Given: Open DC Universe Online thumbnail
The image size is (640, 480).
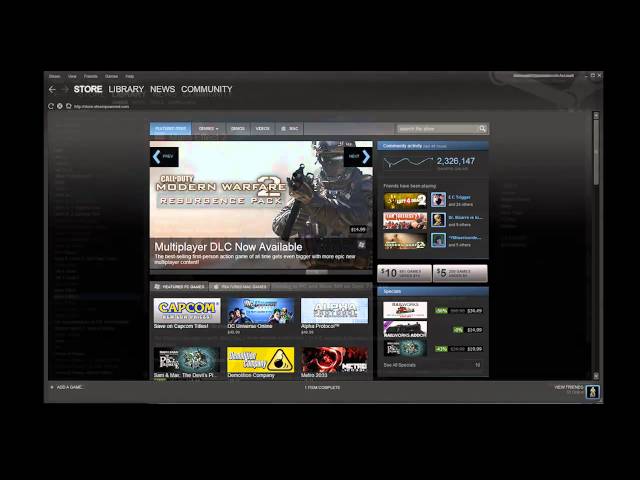Looking at the screenshot, I should pyautogui.click(x=260, y=310).
